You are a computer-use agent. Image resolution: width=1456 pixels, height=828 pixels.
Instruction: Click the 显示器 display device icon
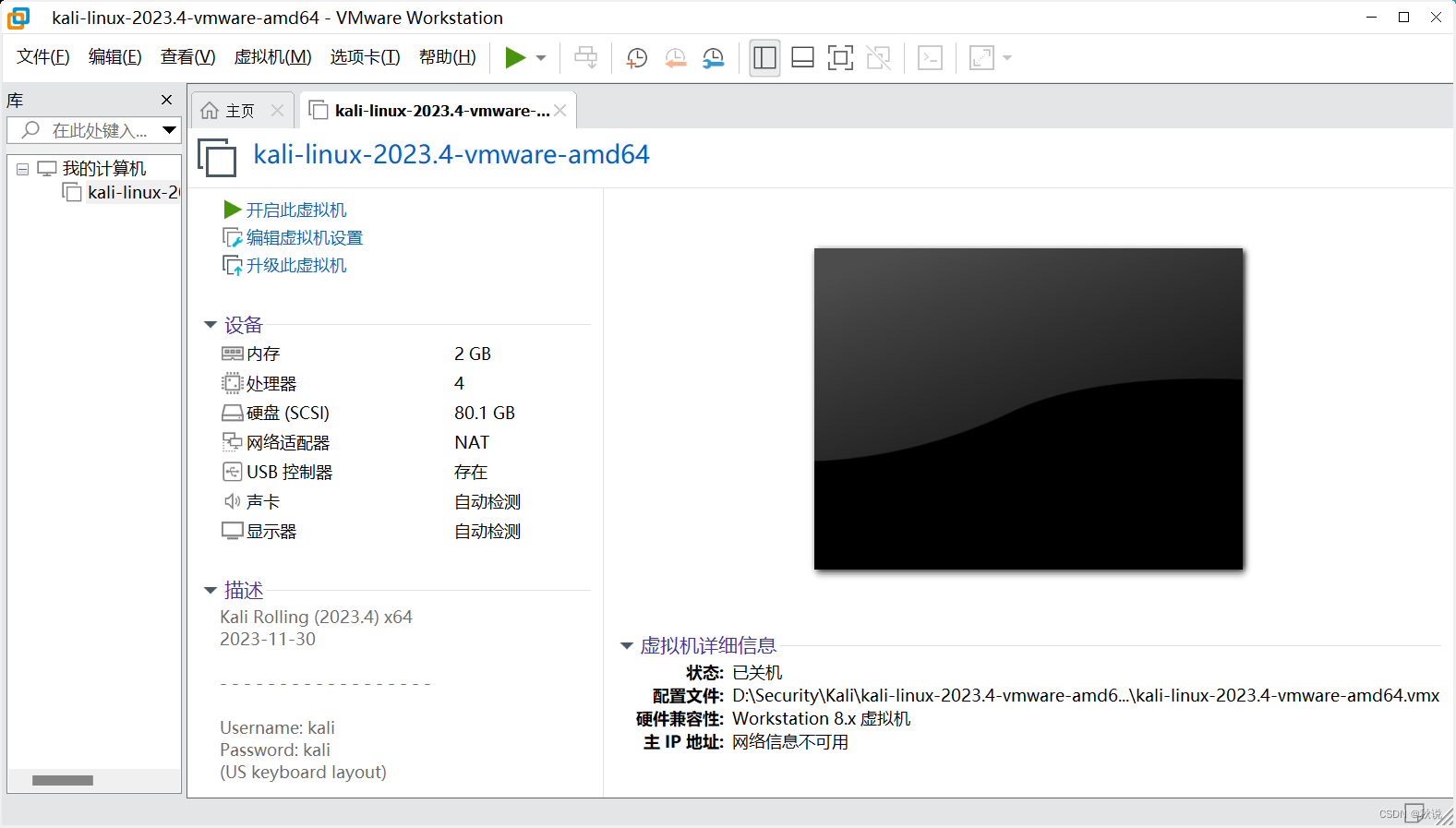[x=232, y=531]
